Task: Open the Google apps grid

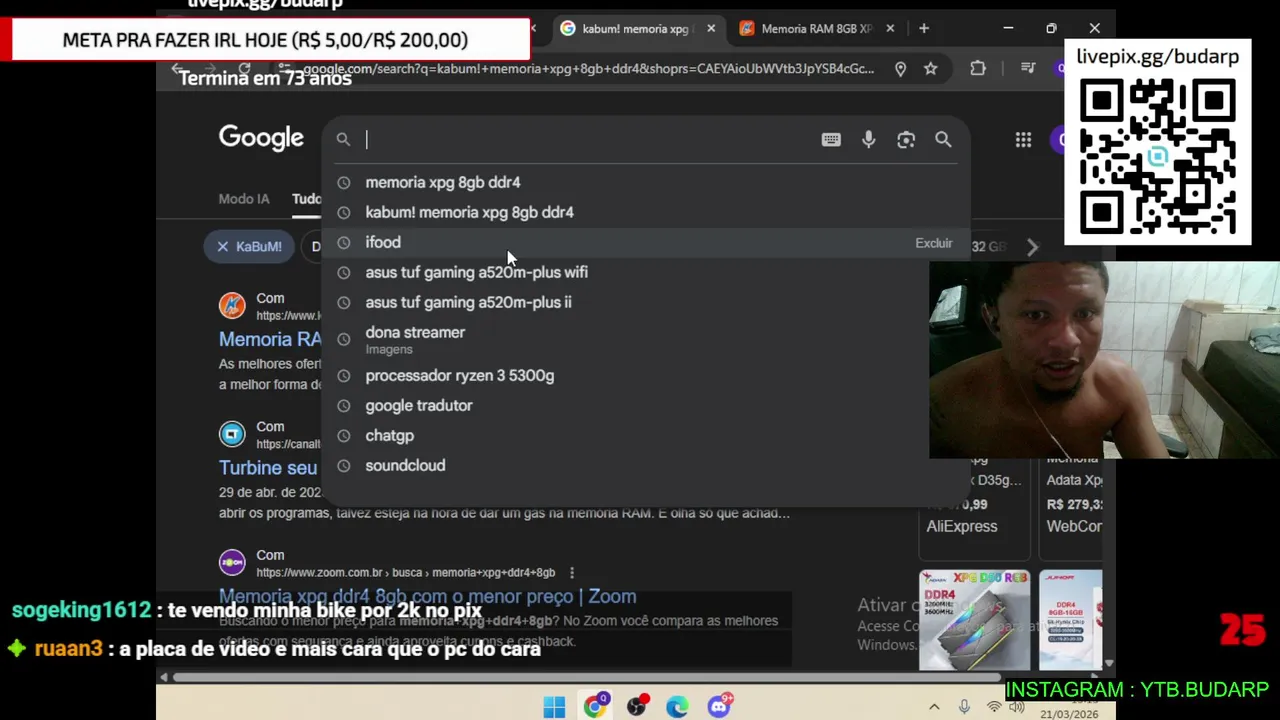Action: [x=1023, y=140]
